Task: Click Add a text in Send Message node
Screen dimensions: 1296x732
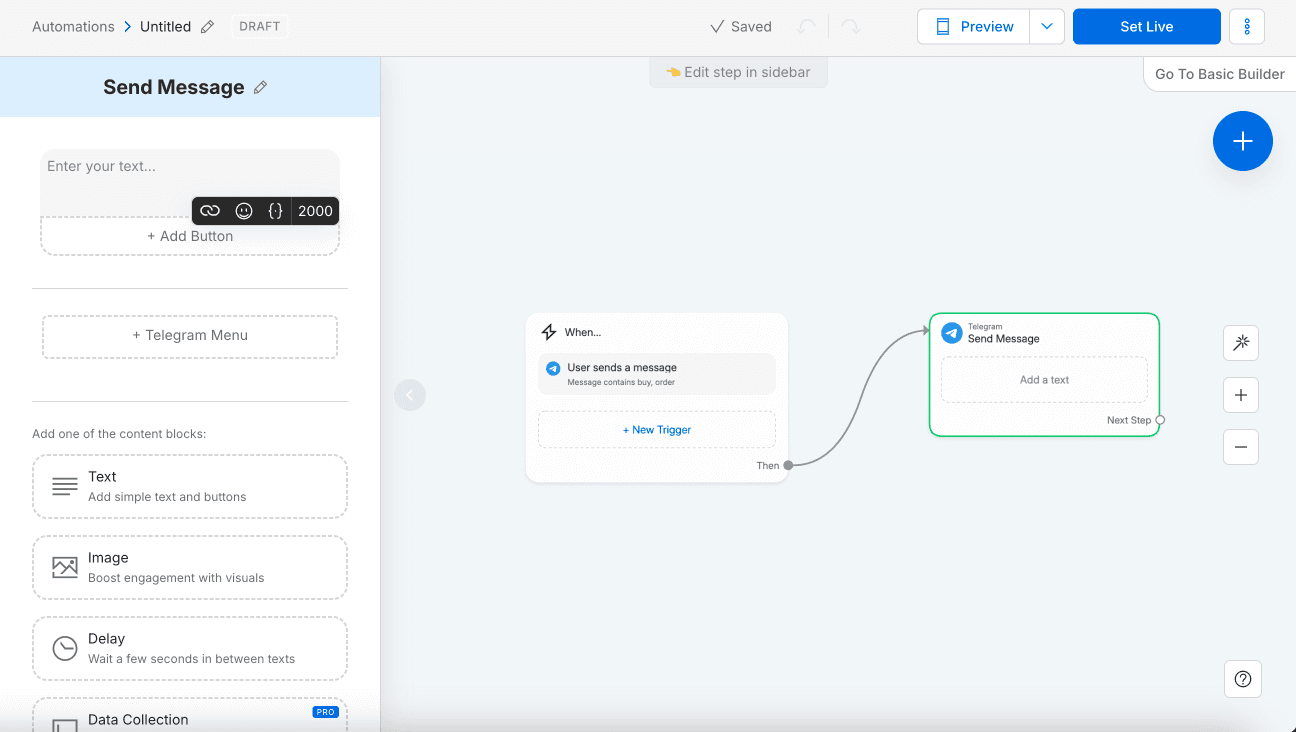Action: (1044, 380)
